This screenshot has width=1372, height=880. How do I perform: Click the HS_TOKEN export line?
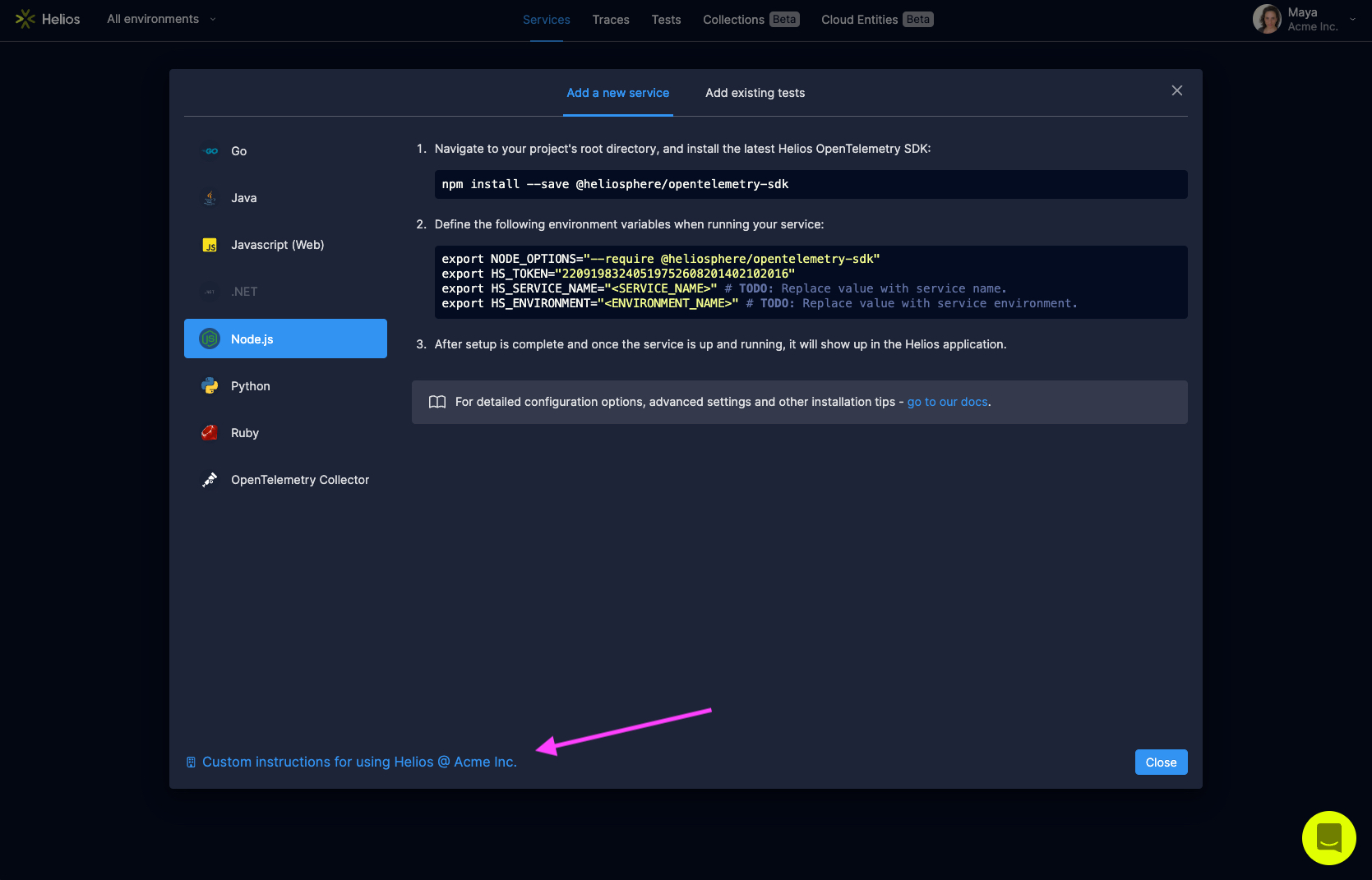[618, 274]
